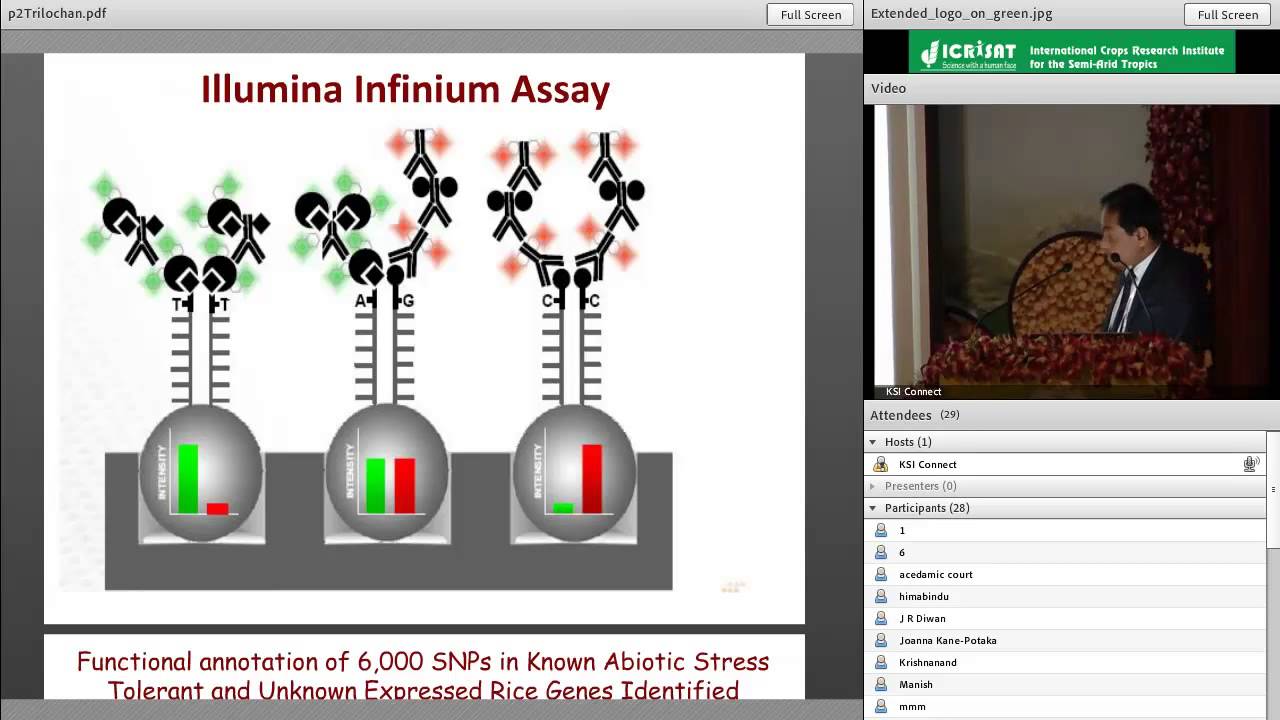Select attendee name KSI Connect in Hosts
1280x720 pixels.
tap(927, 464)
